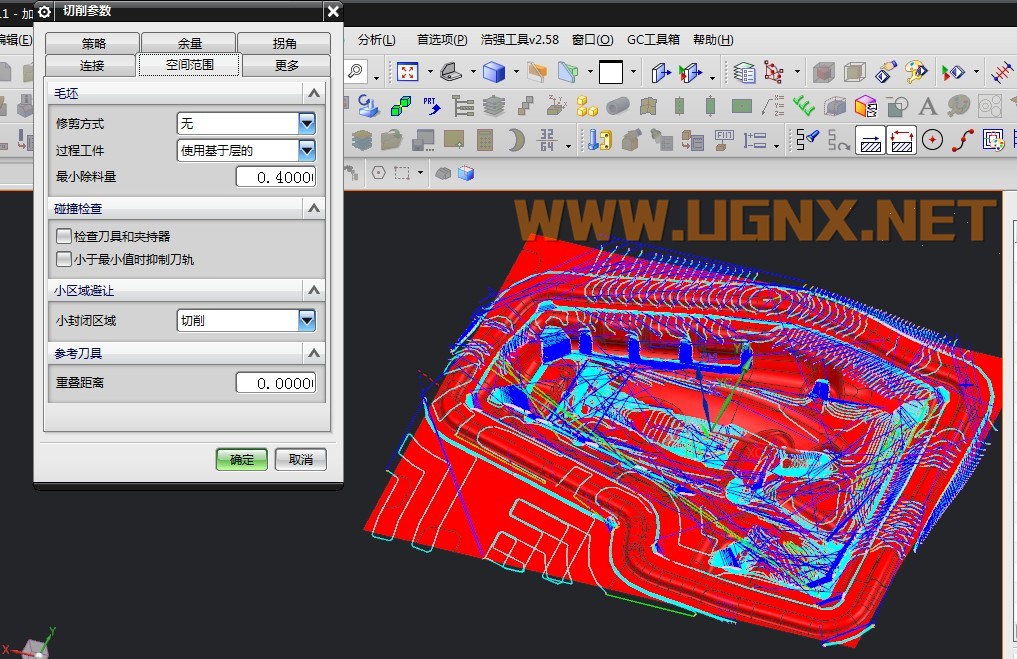Click the red WCS wireframe nodes icon
This screenshot has width=1017, height=659.
pyautogui.click(x=773, y=72)
